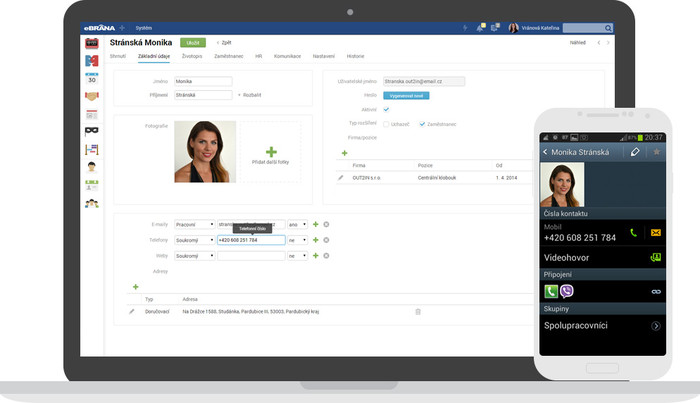Viewport: 700px width, 403px height.
Task: Click the pencil icon beside OUT2IN s.r.o.
Action: [x=341, y=178]
